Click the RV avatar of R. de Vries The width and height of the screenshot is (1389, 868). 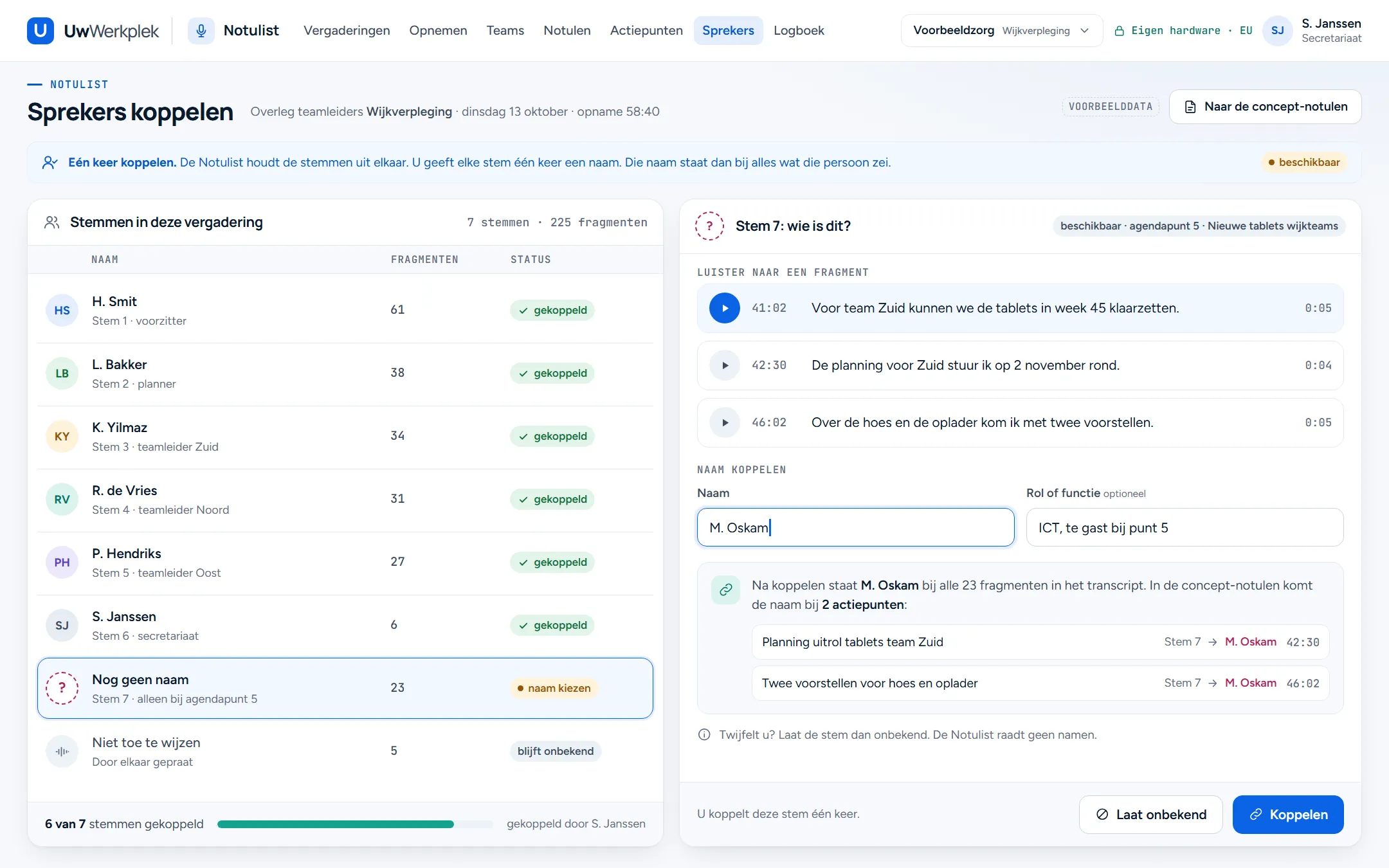pyautogui.click(x=62, y=500)
